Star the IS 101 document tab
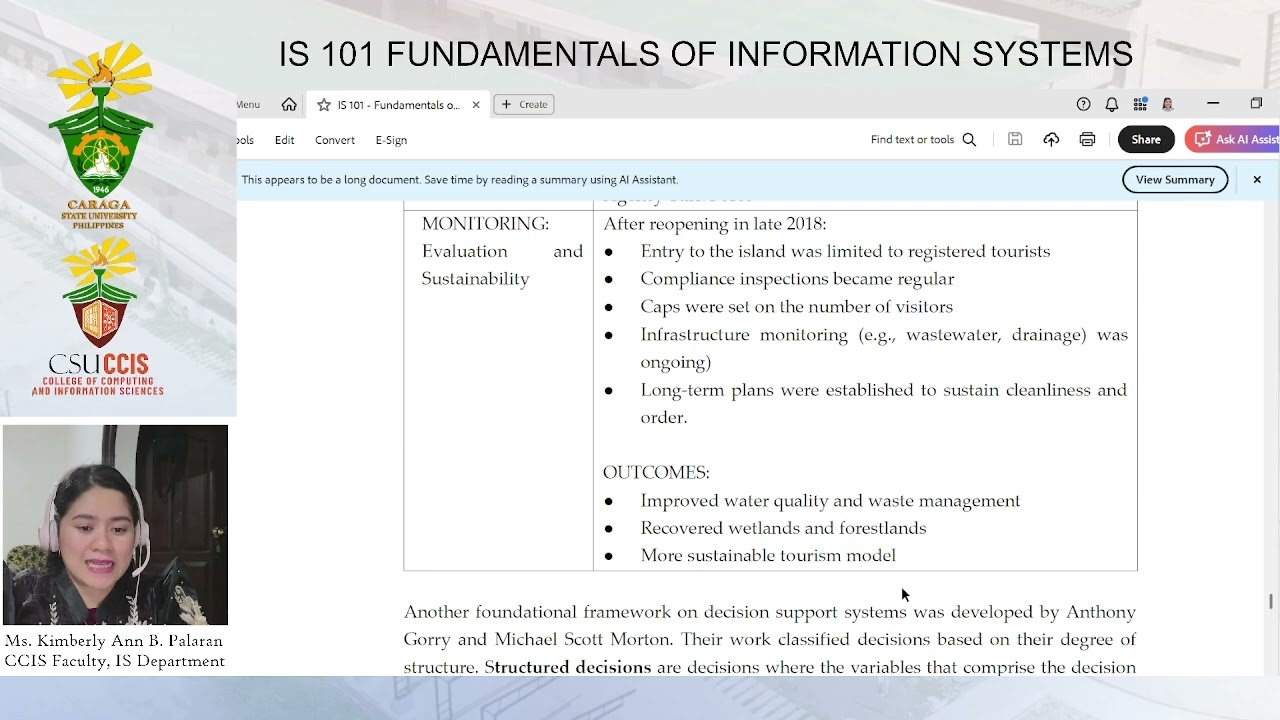 324,104
